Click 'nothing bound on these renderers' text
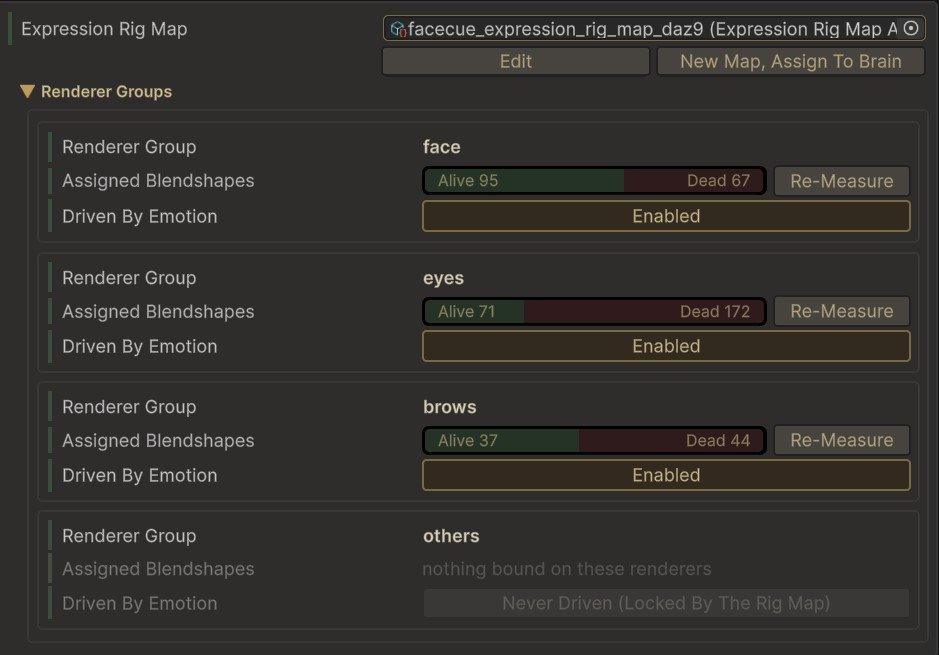 coord(567,569)
